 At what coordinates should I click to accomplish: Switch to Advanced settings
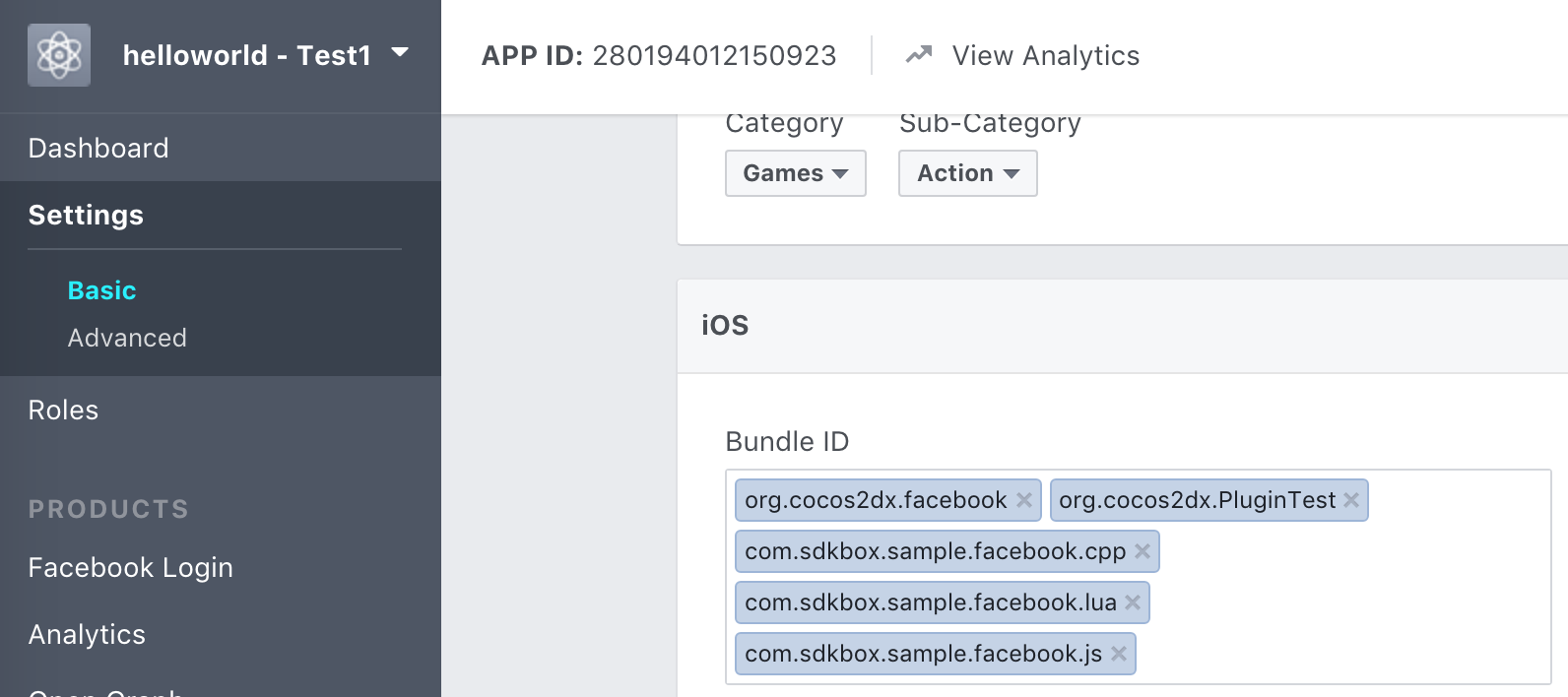pos(127,338)
